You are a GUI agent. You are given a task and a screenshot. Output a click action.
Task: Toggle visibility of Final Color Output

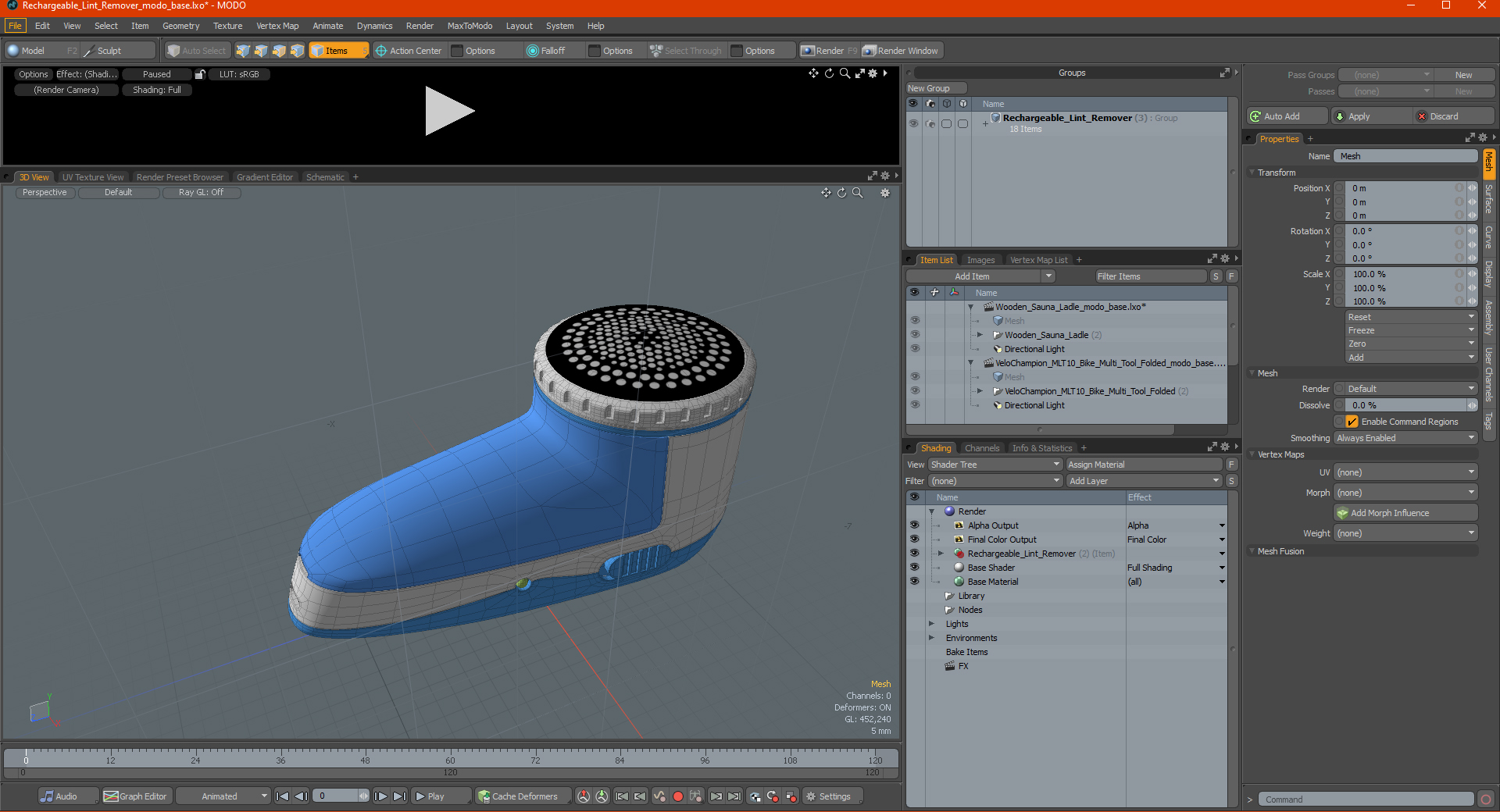(914, 540)
